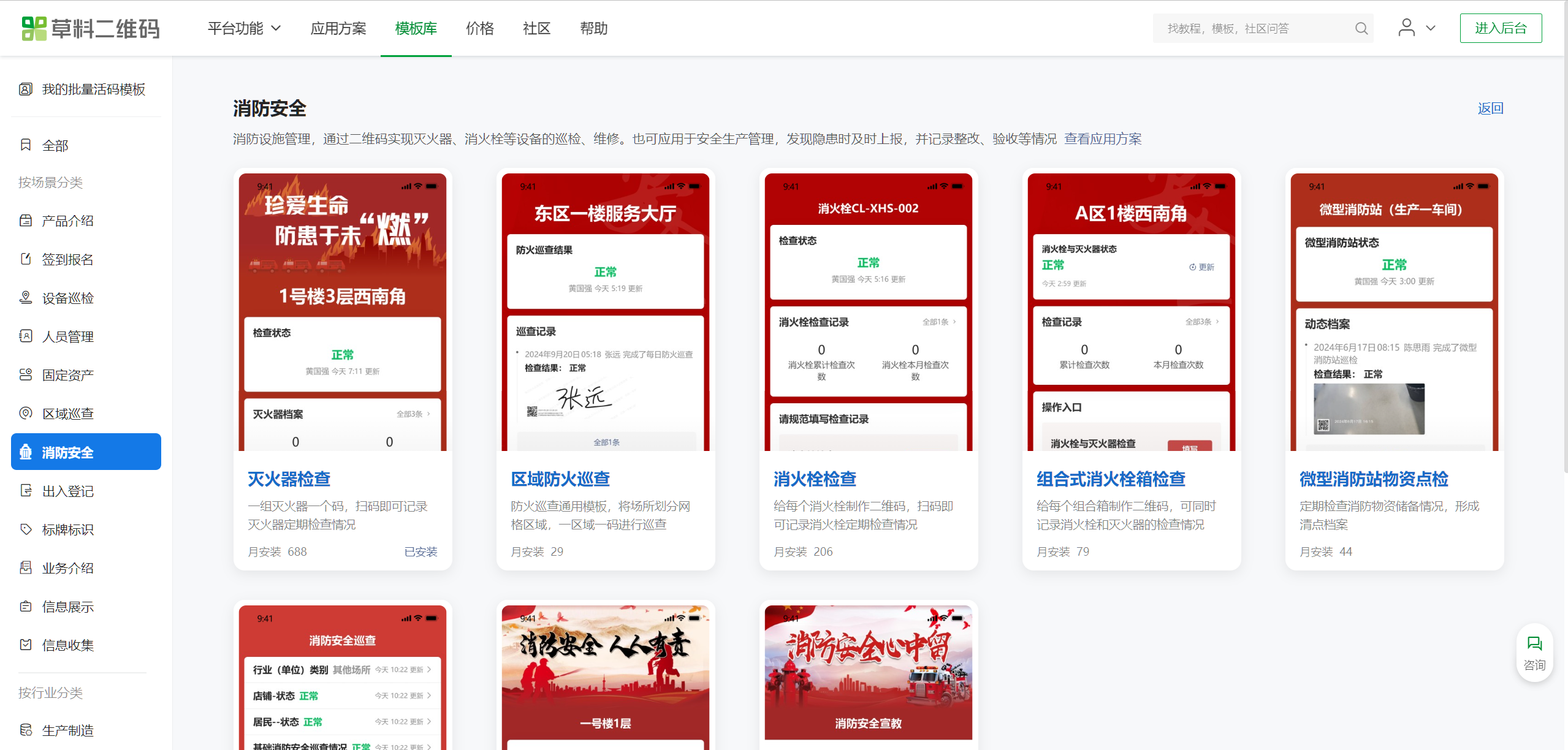Screen dimensions: 1568x750
Task: Open 我的批量活码模板 in sidebar
Action: click(x=93, y=89)
